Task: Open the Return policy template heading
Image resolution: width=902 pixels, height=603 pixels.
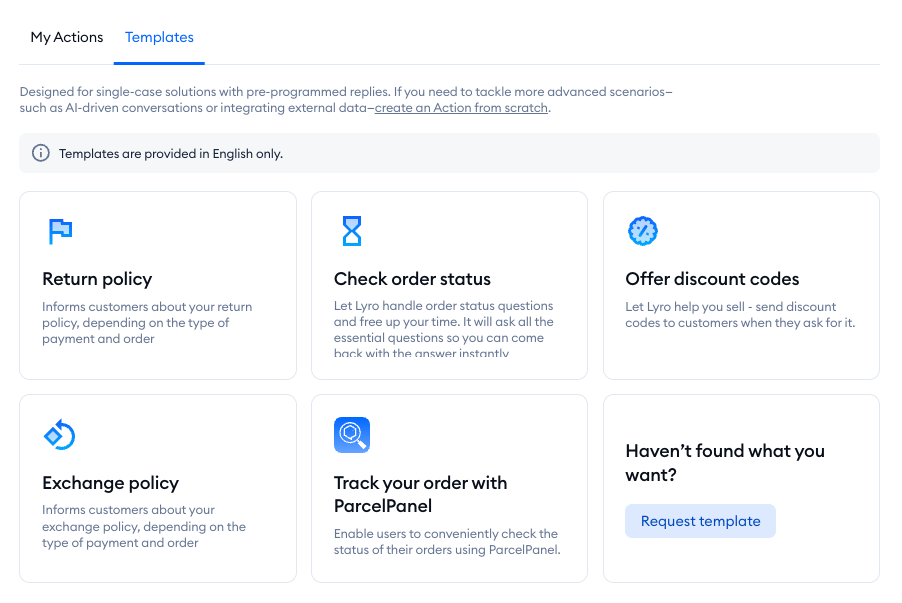Action: [x=97, y=279]
